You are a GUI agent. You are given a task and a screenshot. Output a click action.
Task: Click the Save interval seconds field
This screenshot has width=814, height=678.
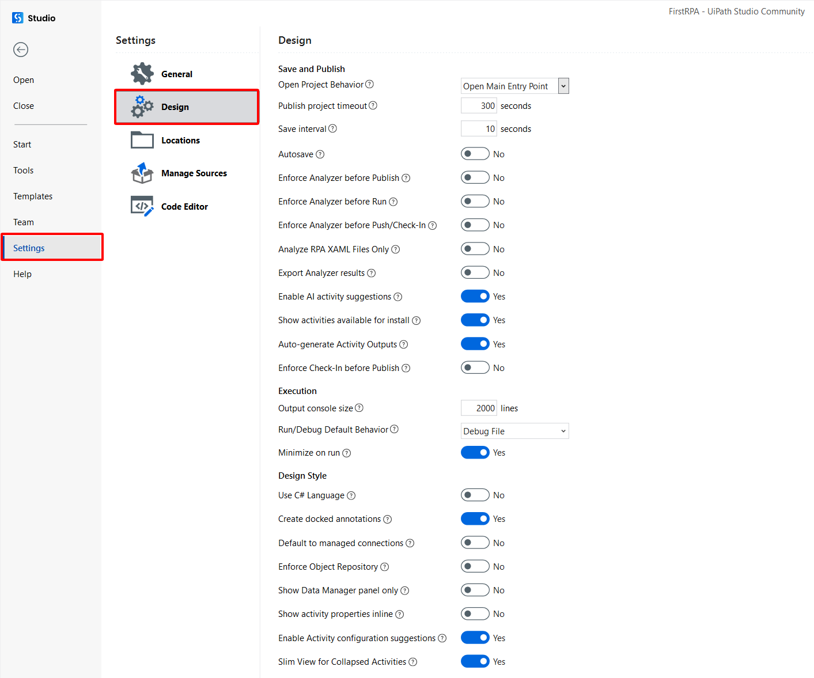coord(479,128)
